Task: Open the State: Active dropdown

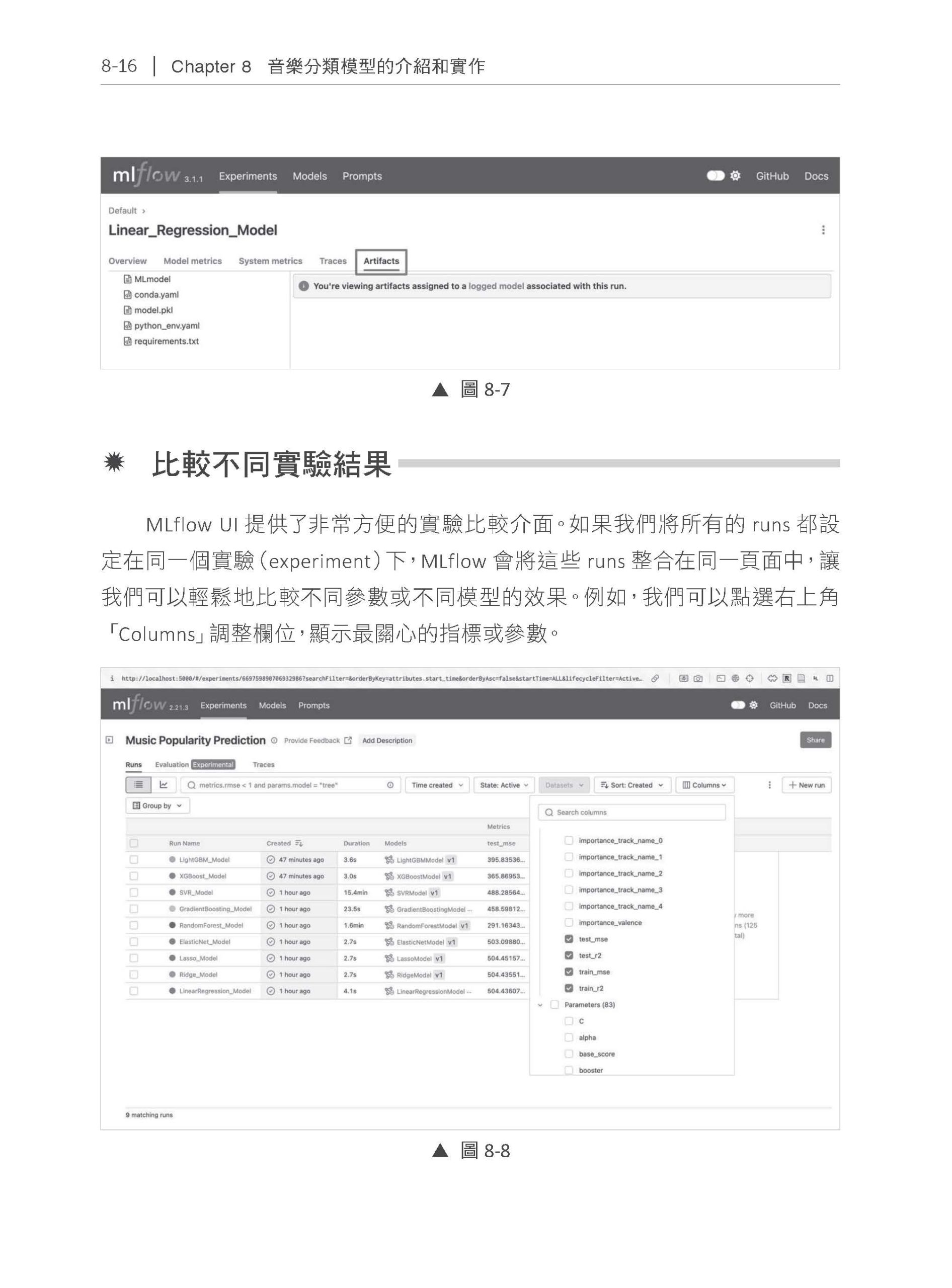Action: (x=504, y=785)
